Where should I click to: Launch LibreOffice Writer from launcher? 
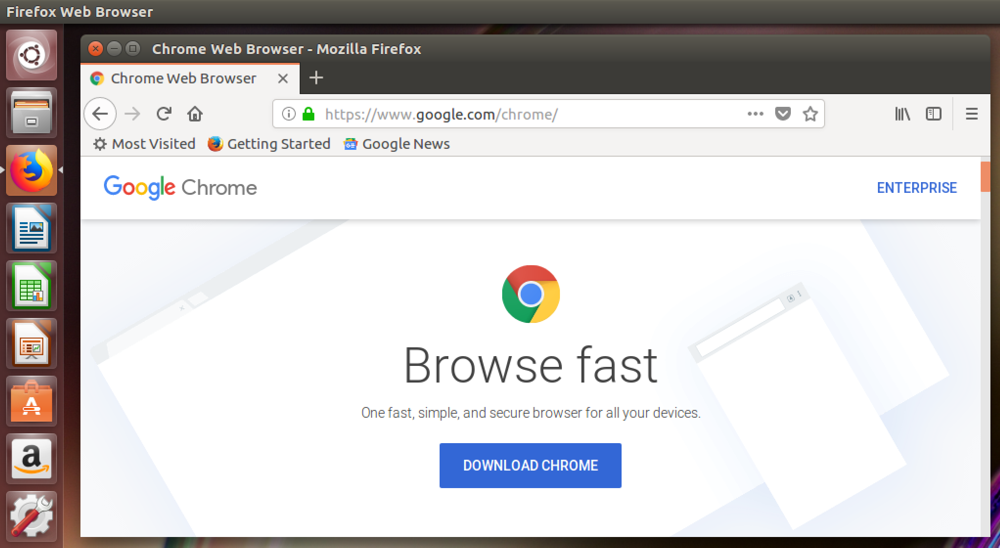tap(31, 228)
